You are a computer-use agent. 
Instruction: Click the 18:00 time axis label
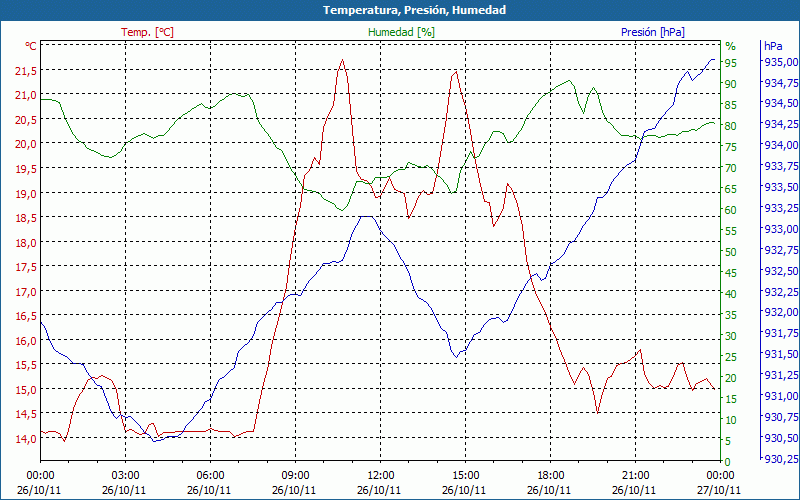tap(551, 476)
